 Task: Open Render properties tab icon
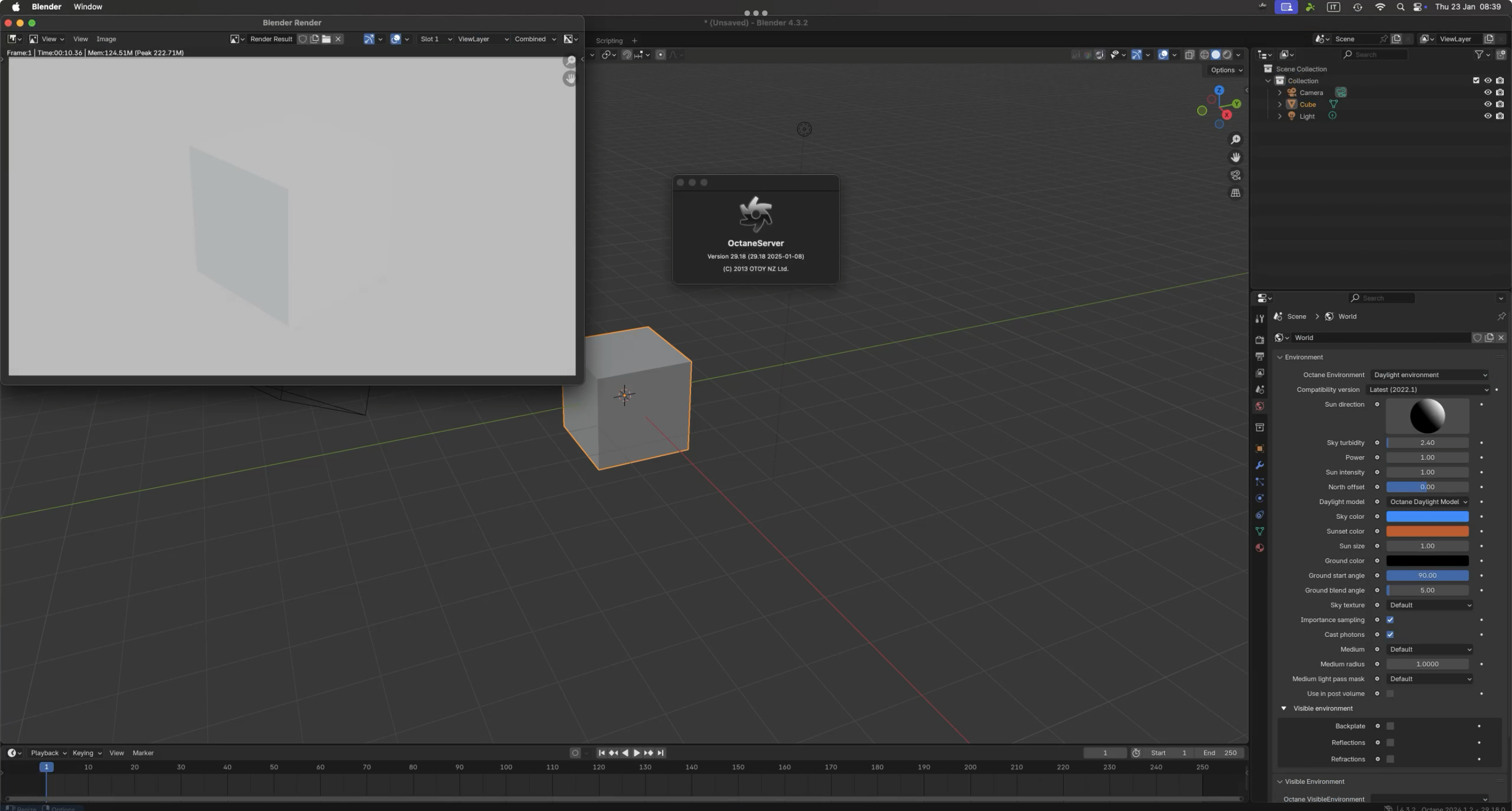point(1260,340)
